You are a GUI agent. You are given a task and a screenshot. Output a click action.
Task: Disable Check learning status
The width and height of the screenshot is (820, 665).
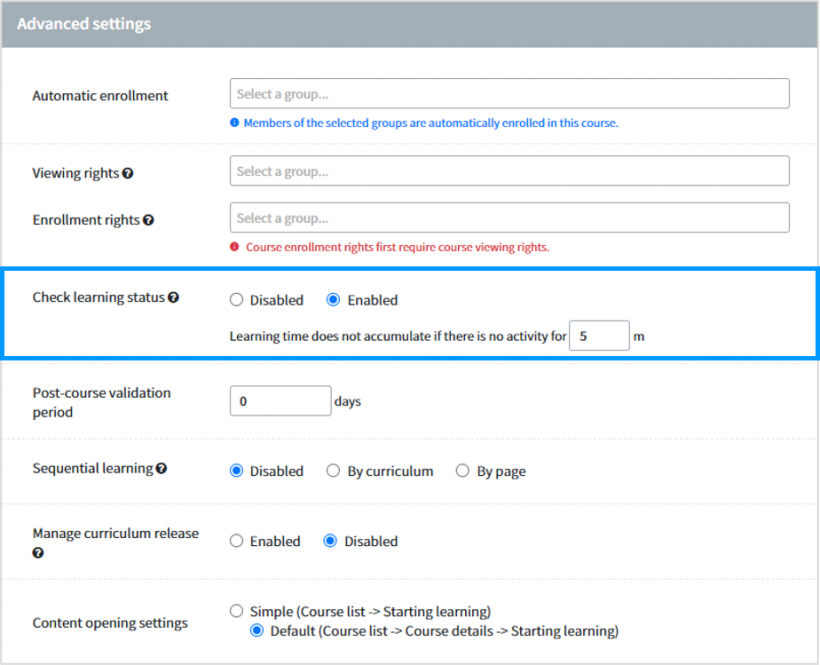(236, 299)
